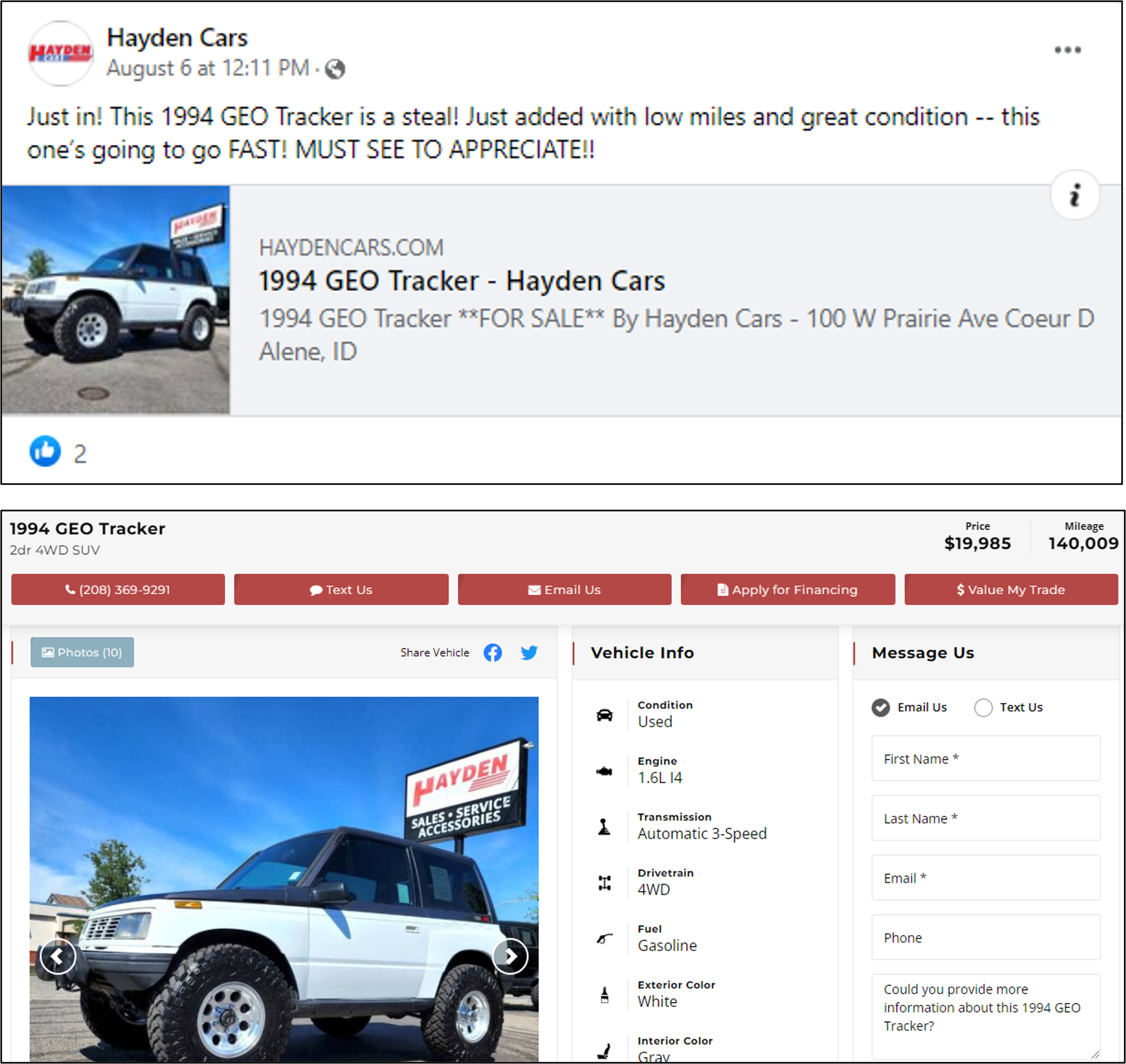Image resolution: width=1126 pixels, height=1064 pixels.
Task: Share vehicle via the Twitter bird icon
Action: click(x=529, y=652)
